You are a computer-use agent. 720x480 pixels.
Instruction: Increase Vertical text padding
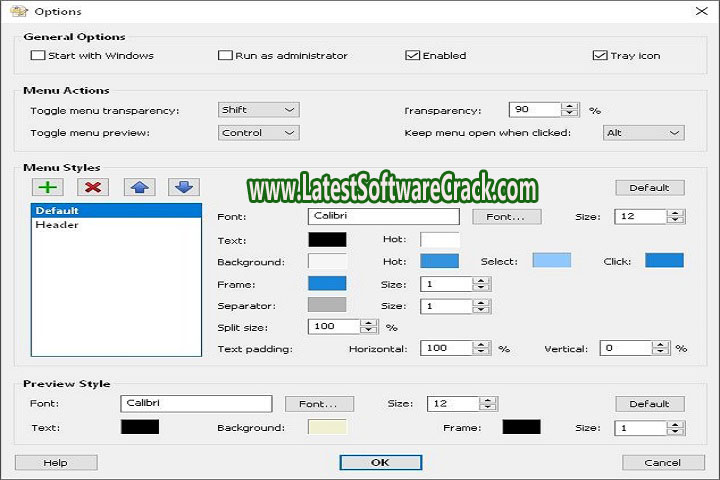click(660, 344)
